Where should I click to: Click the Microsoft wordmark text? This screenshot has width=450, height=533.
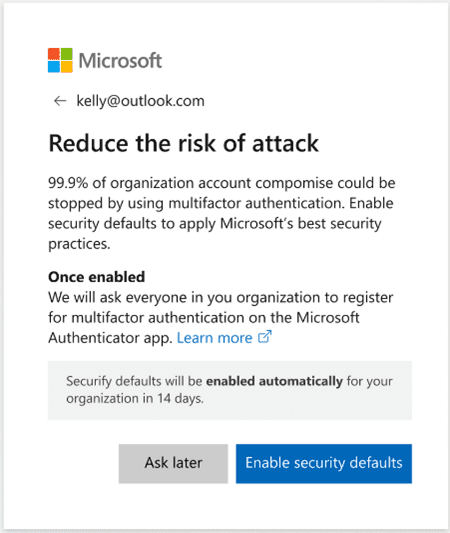click(120, 61)
